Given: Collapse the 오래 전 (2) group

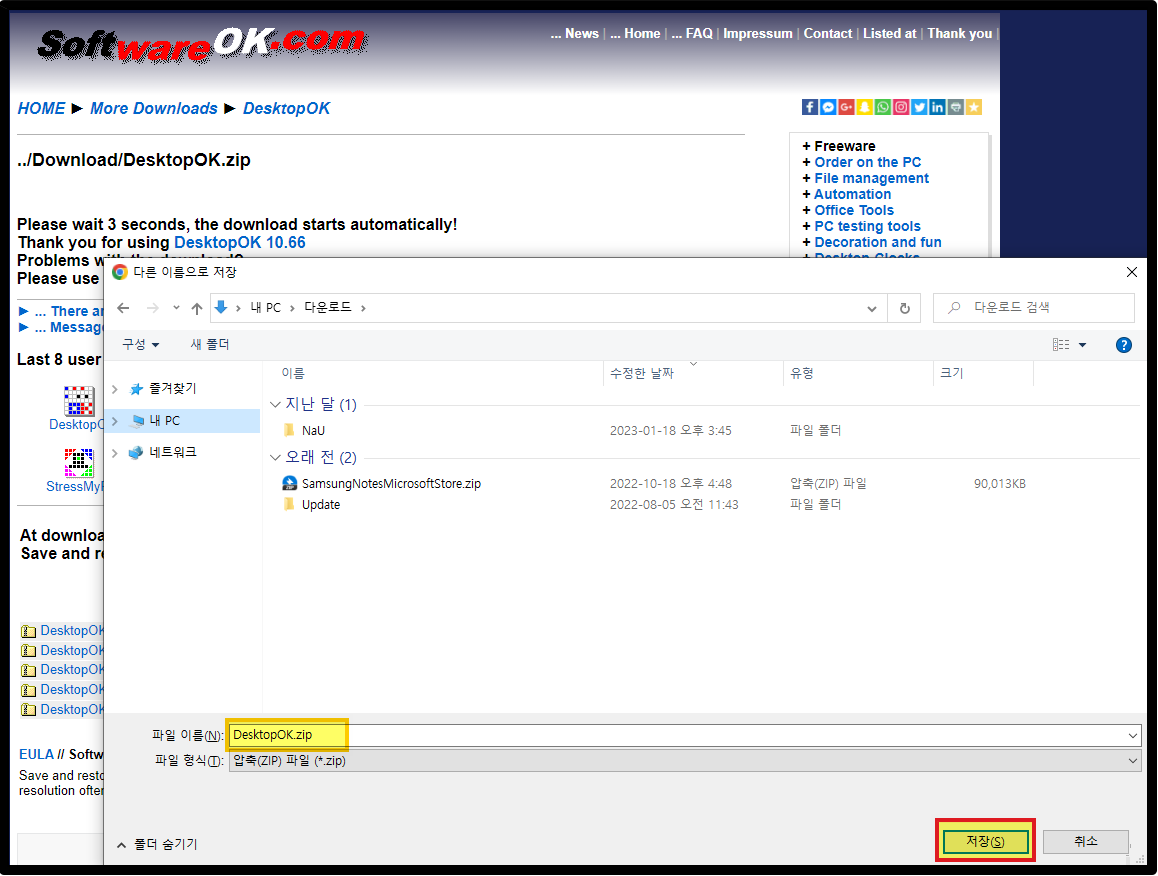Looking at the screenshot, I should [275, 457].
